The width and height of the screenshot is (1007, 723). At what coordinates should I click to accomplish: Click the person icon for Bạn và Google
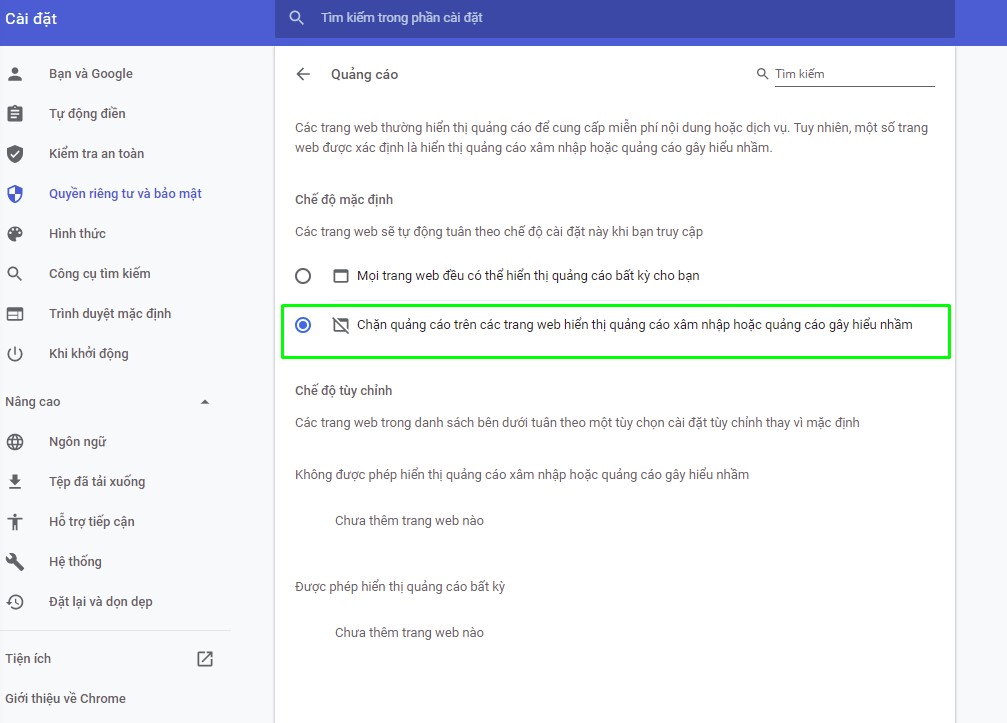[15, 74]
